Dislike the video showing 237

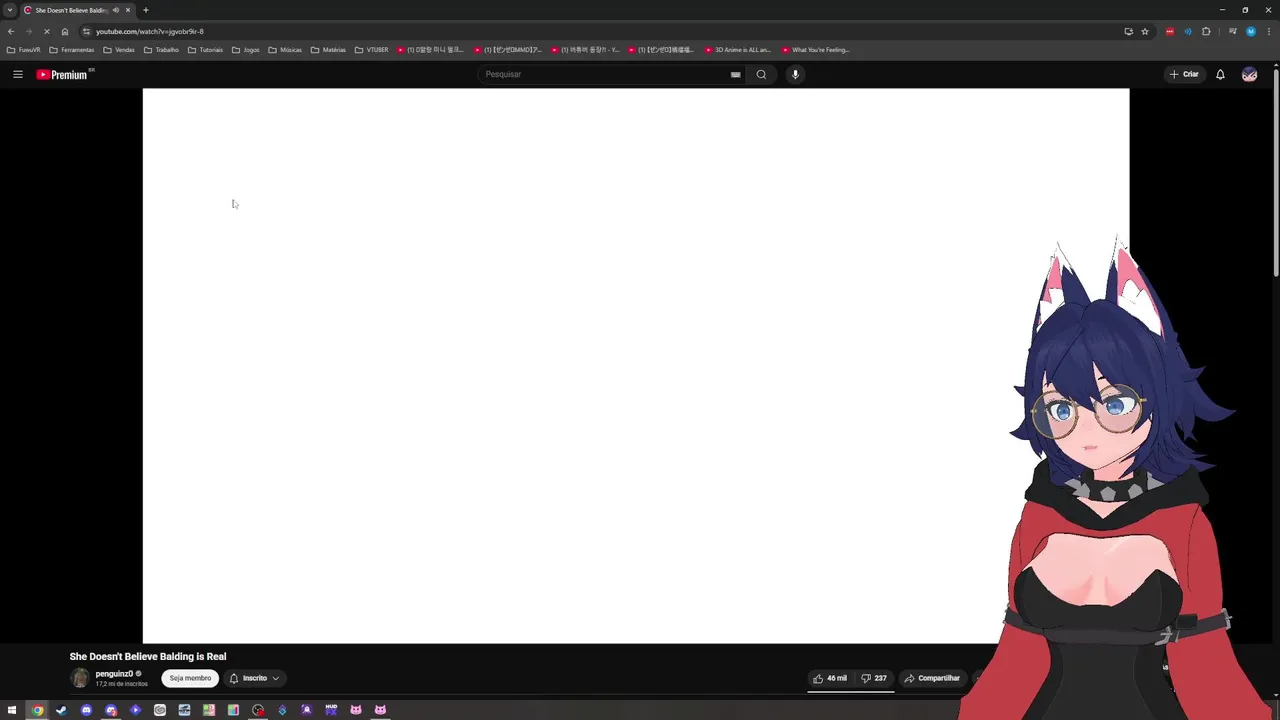pos(874,678)
